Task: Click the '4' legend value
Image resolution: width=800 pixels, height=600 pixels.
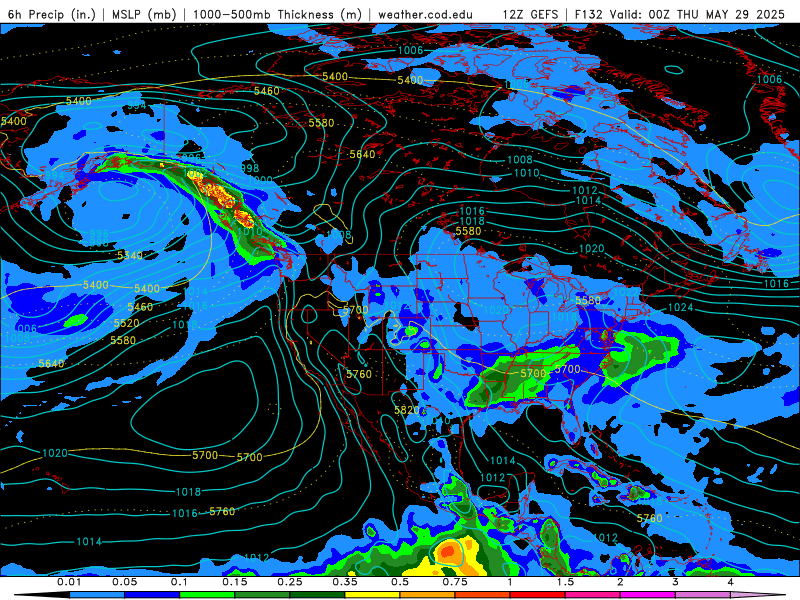Action: (x=730, y=582)
